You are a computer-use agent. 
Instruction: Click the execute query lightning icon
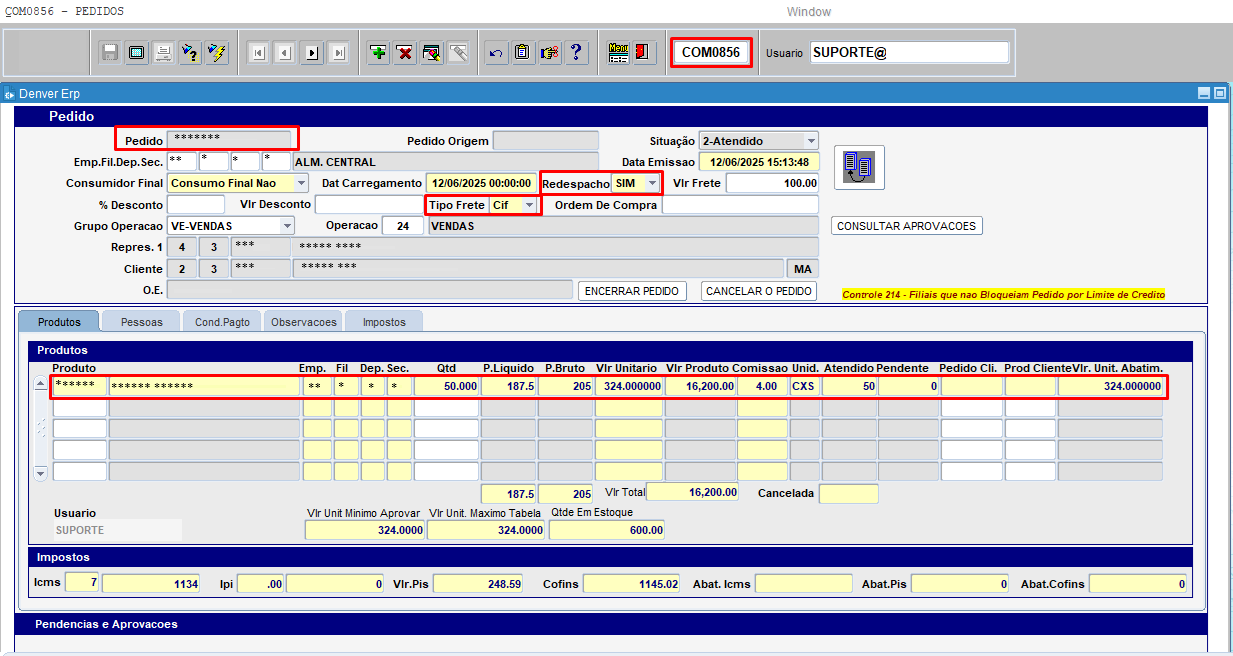(216, 53)
